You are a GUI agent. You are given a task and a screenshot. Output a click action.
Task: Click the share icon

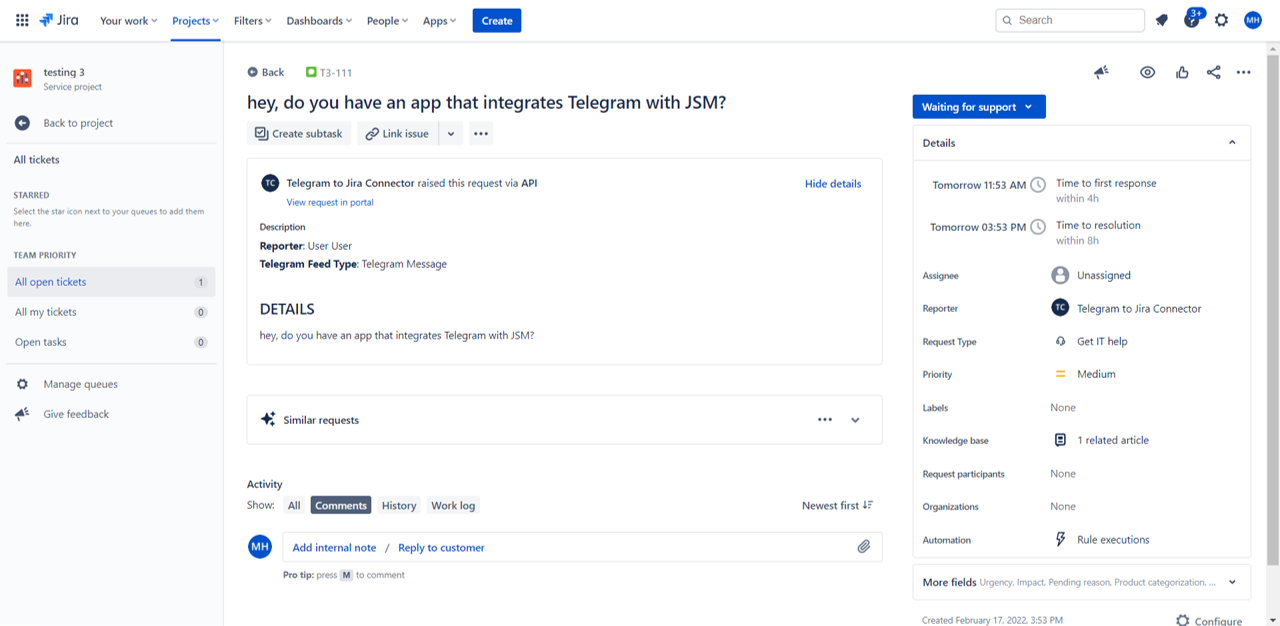(x=1213, y=72)
